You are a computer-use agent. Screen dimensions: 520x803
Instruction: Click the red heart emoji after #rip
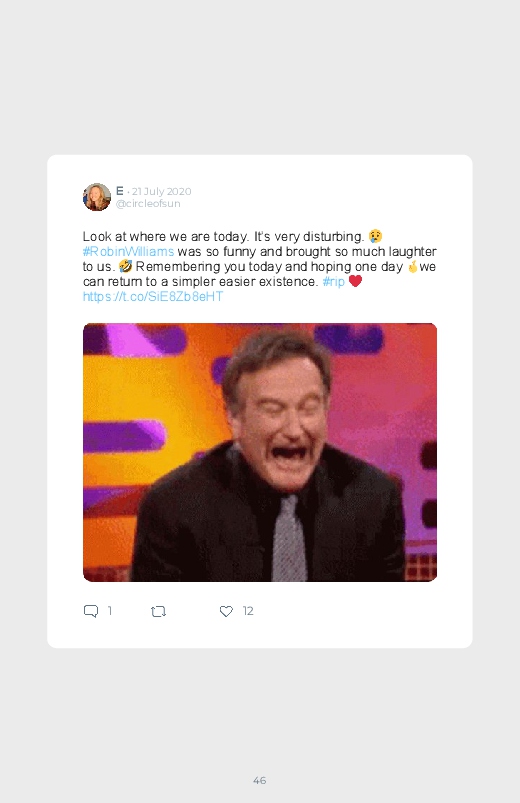355,281
